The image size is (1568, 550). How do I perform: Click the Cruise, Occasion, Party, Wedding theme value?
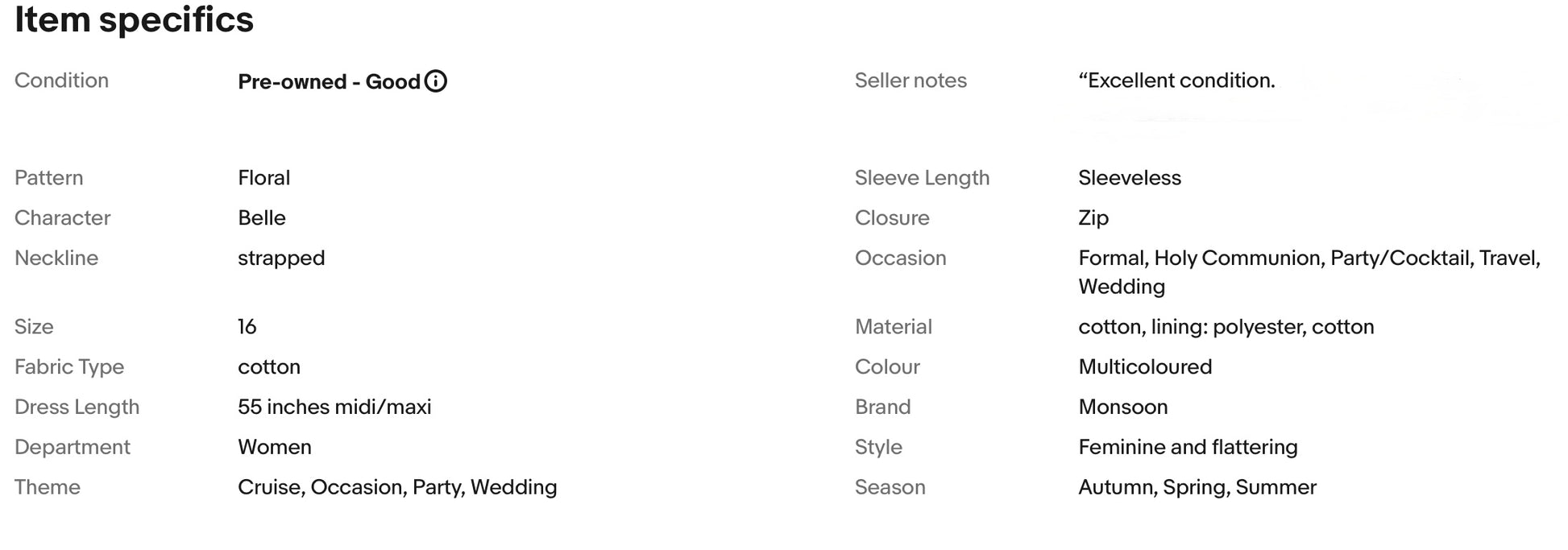[397, 488]
